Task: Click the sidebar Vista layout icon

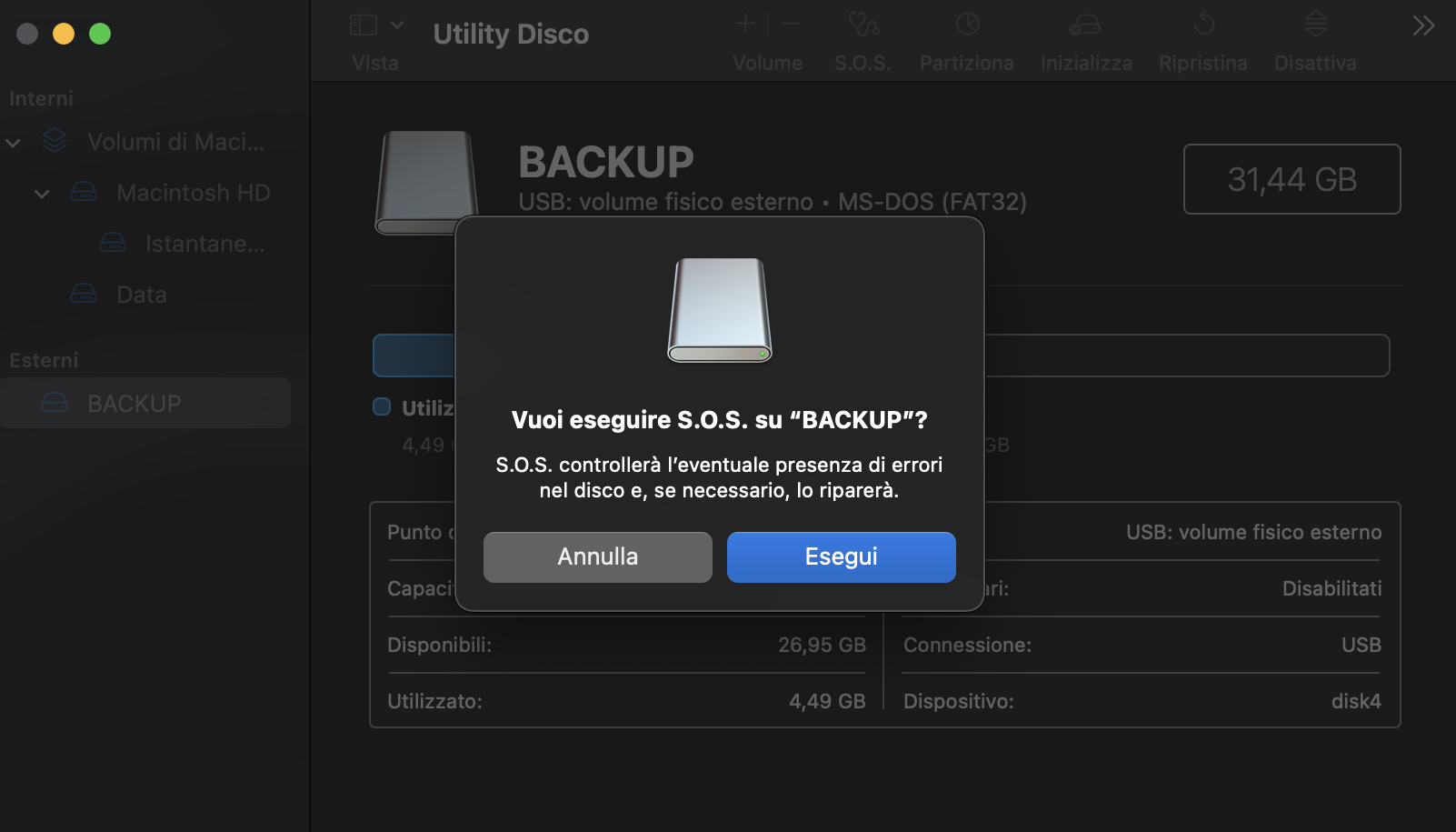Action: coord(364,25)
